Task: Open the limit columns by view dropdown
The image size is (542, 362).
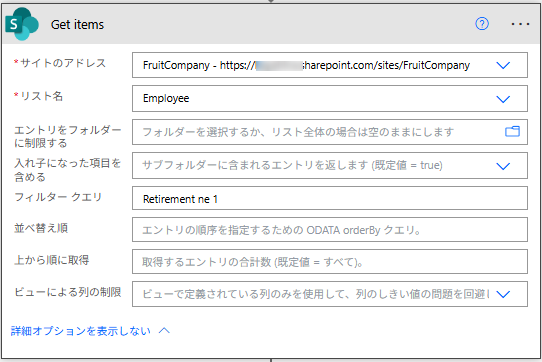Action: tap(503, 294)
